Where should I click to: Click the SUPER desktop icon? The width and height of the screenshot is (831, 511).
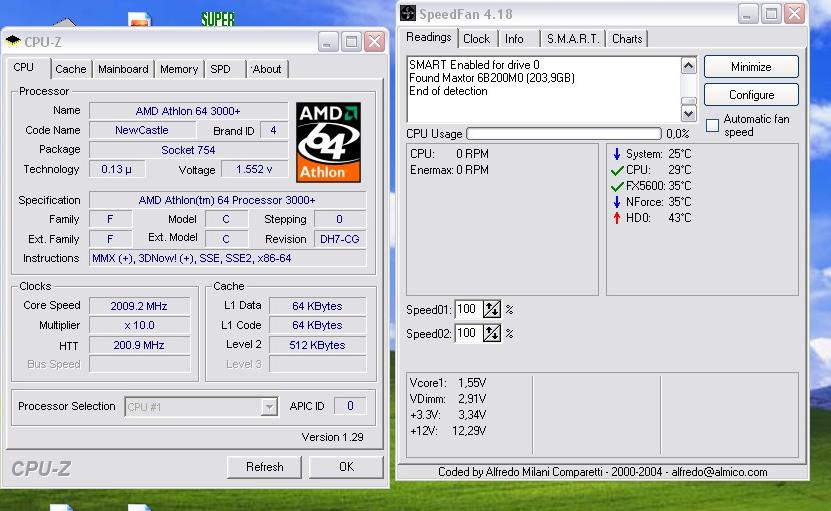218,19
